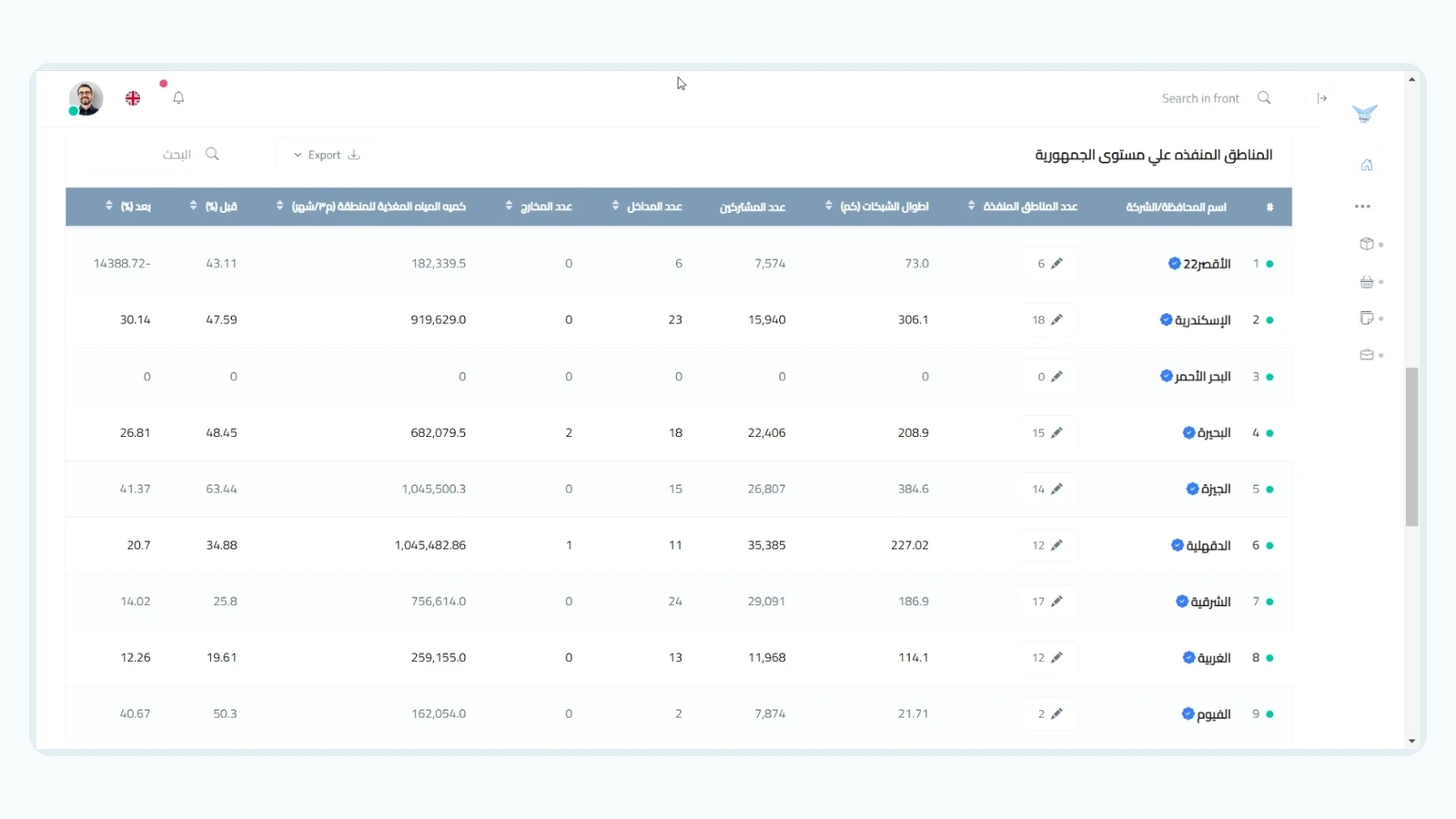Viewport: 1456px width, 819px height.
Task: Click the verified badge next to الإسكندرية
Action: pyautogui.click(x=1166, y=320)
